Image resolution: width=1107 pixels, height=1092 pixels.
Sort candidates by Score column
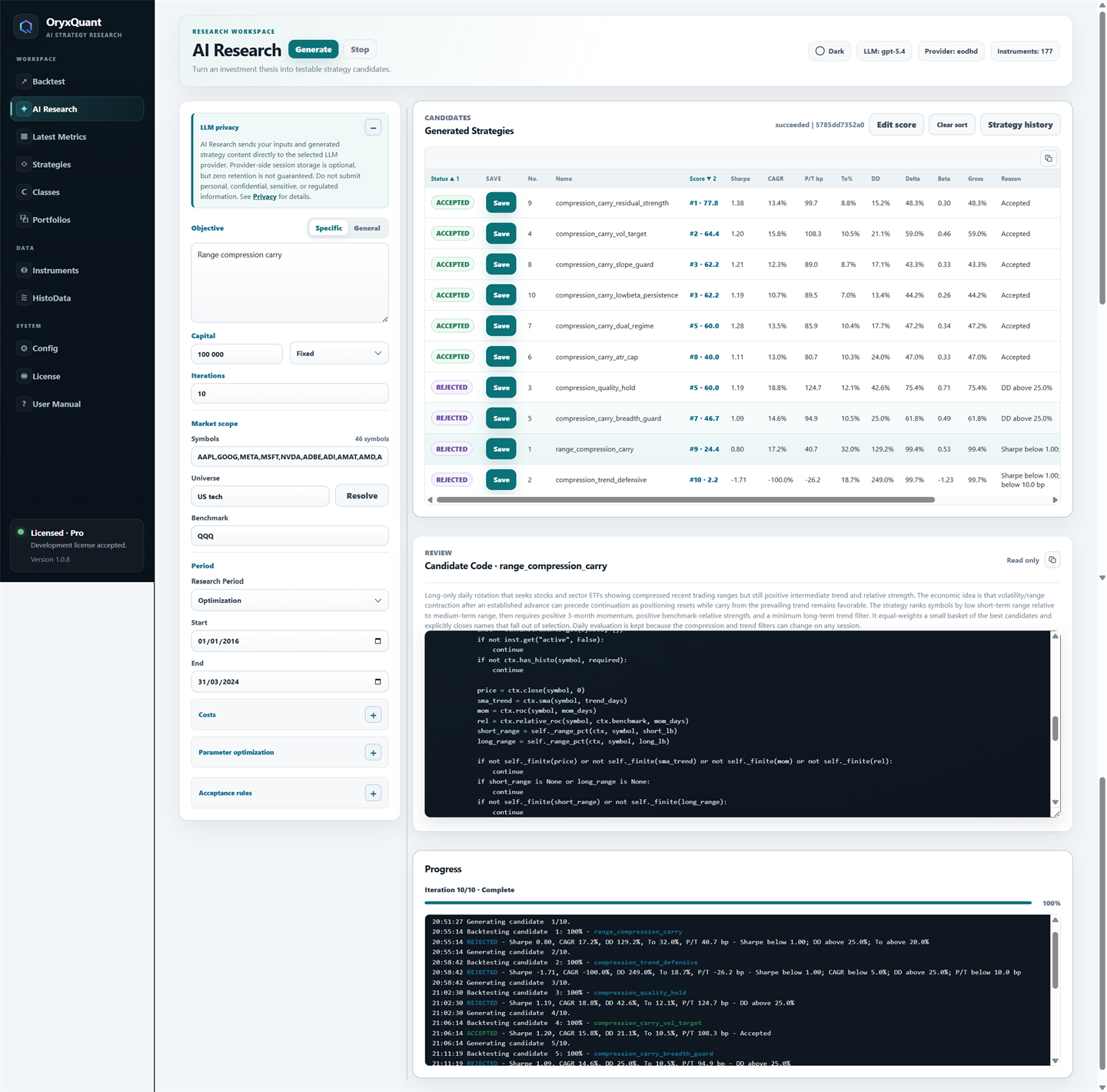click(x=703, y=179)
